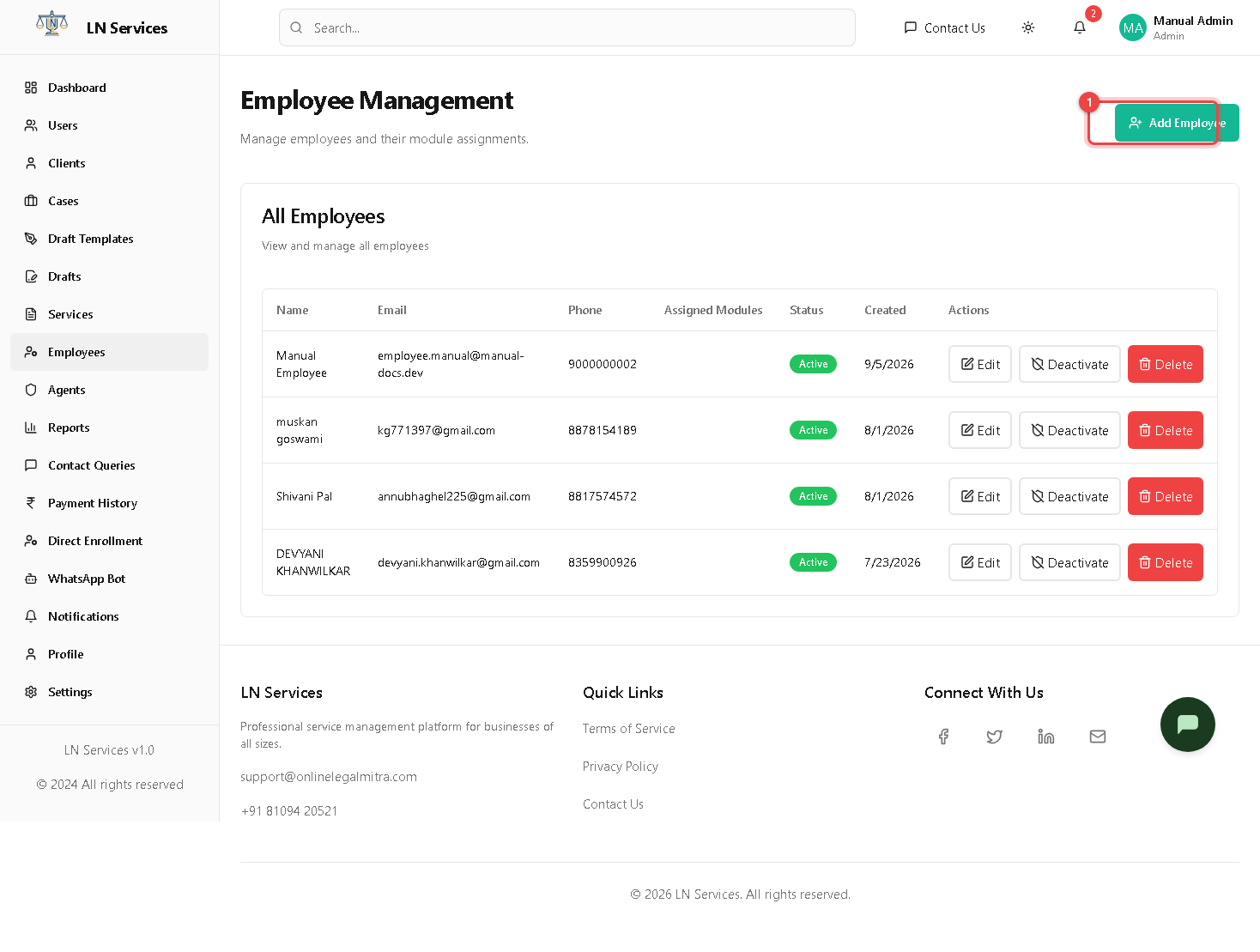Deactivate DEVYANI KHANWILKAR
The height and width of the screenshot is (952, 1260).
[1069, 562]
